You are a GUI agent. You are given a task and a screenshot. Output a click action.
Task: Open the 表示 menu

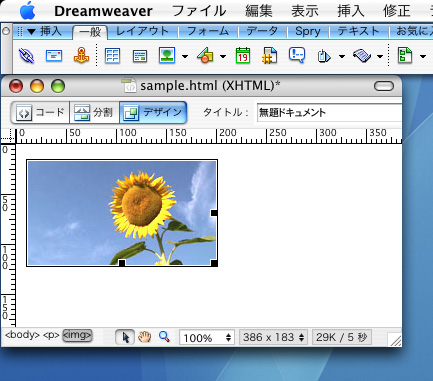[x=305, y=11]
